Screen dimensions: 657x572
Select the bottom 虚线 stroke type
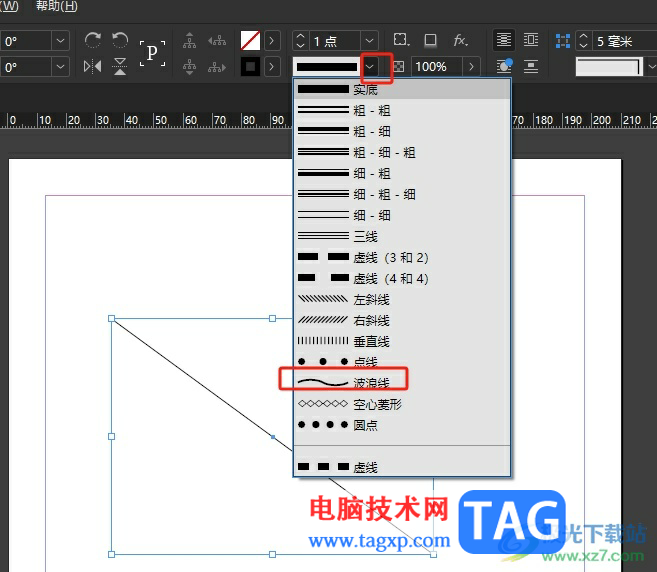[402, 467]
